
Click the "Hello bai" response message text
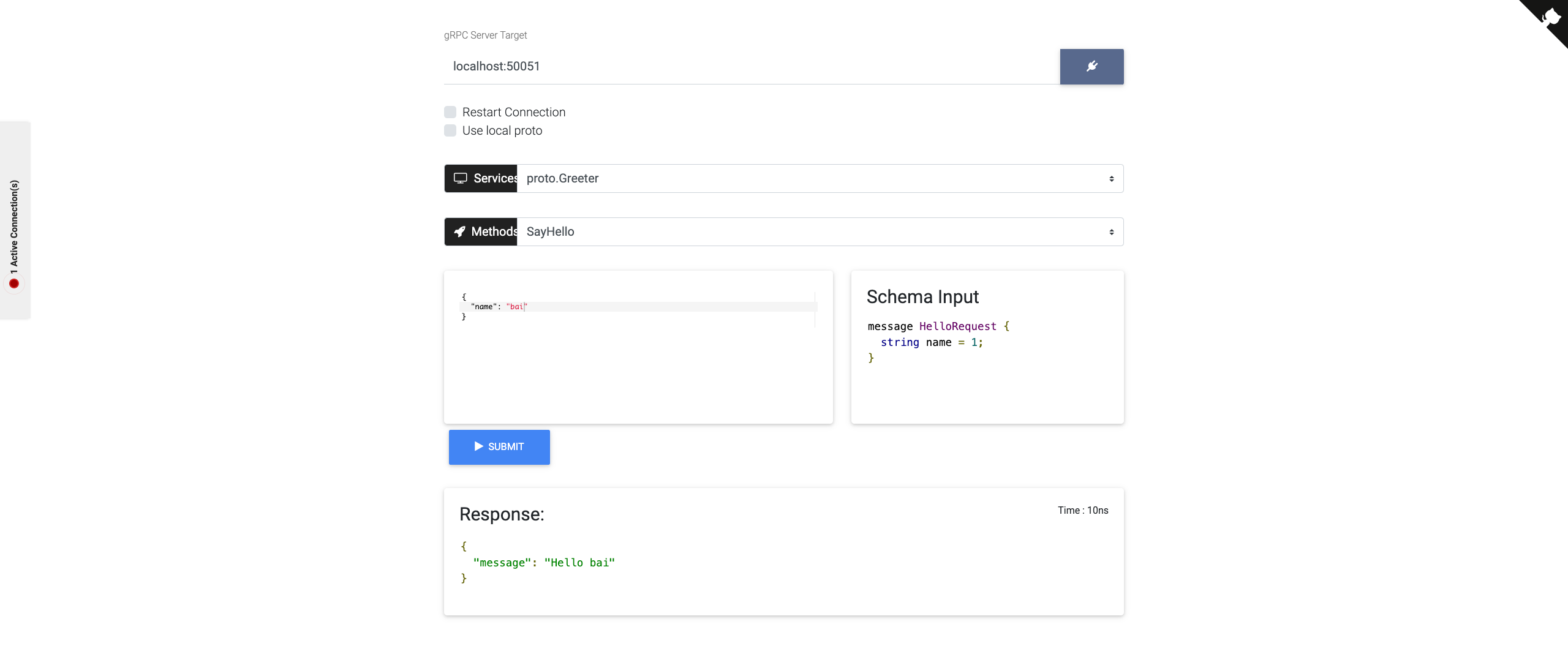point(579,563)
